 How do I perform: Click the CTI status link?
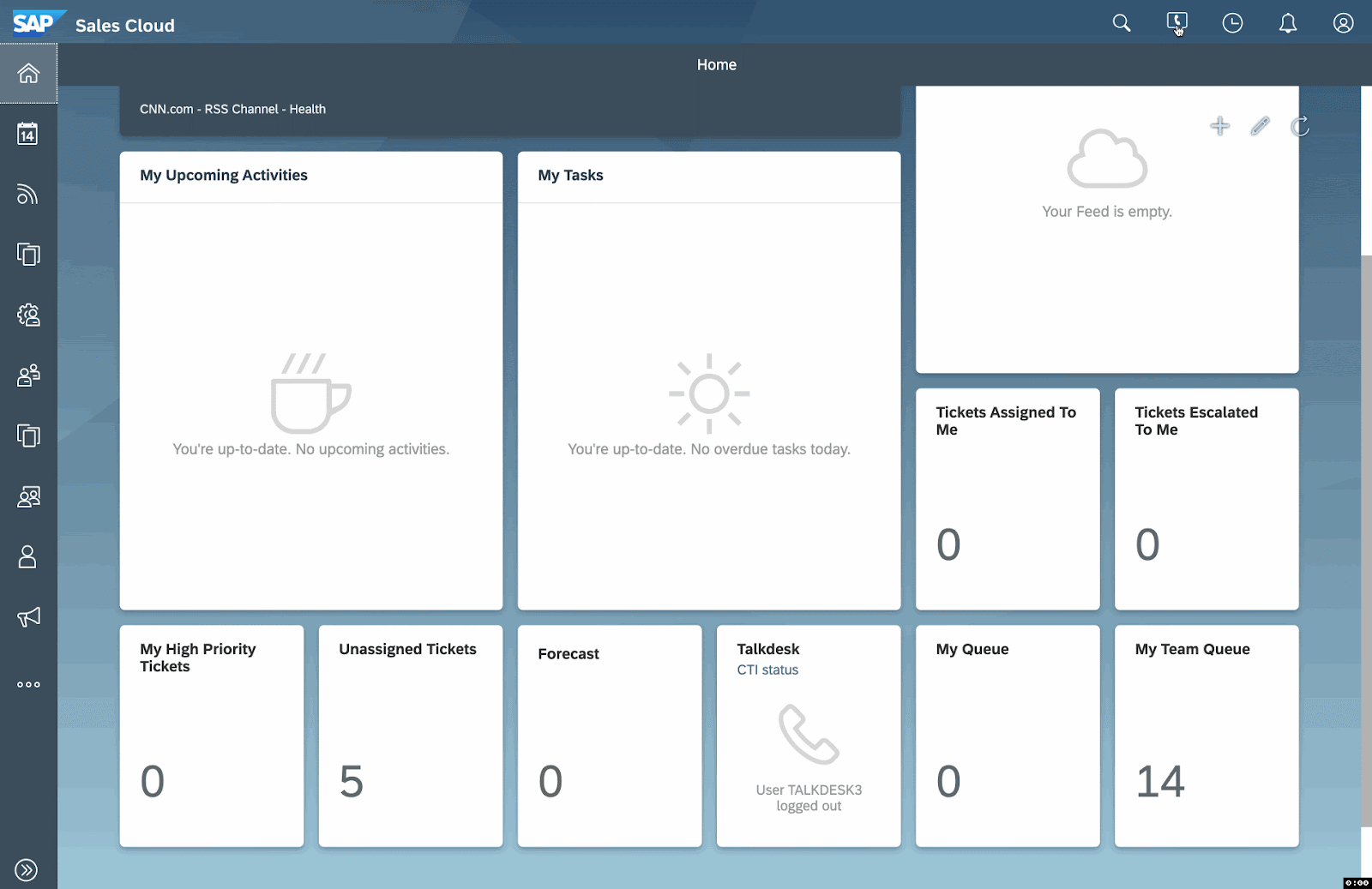click(x=767, y=670)
